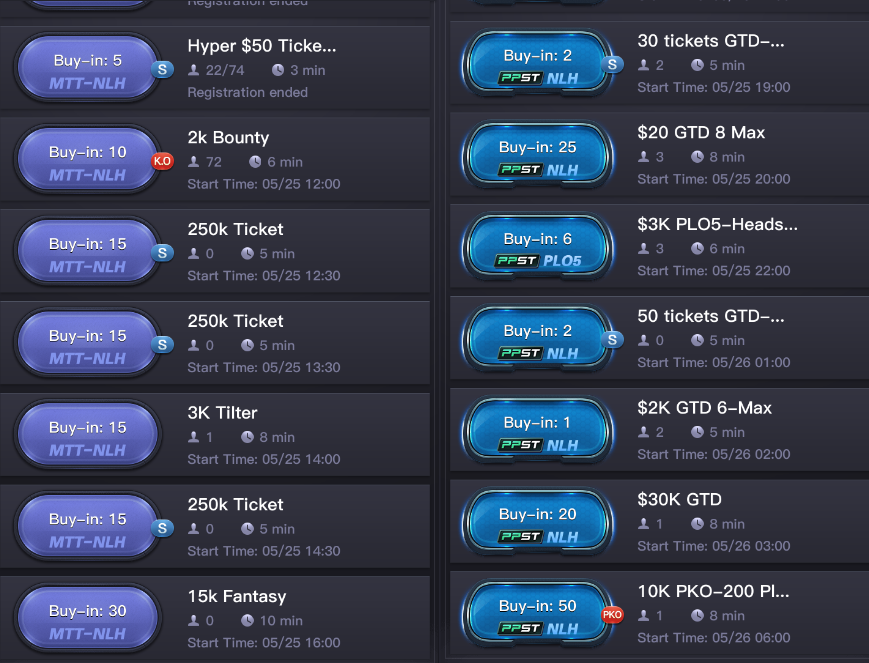This screenshot has height=663, width=869.
Task: Open the $2K GTD 6-Max tournament
Action: 704,408
